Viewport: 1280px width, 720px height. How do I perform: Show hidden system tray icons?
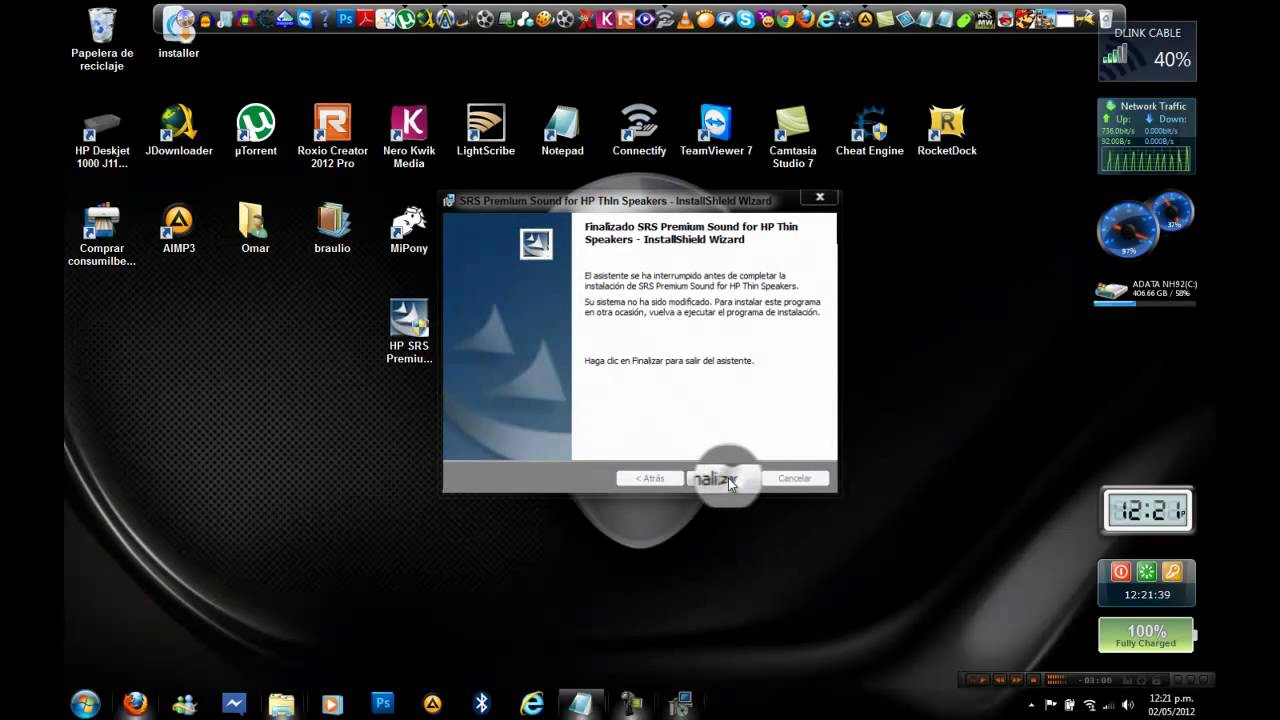(x=1033, y=705)
